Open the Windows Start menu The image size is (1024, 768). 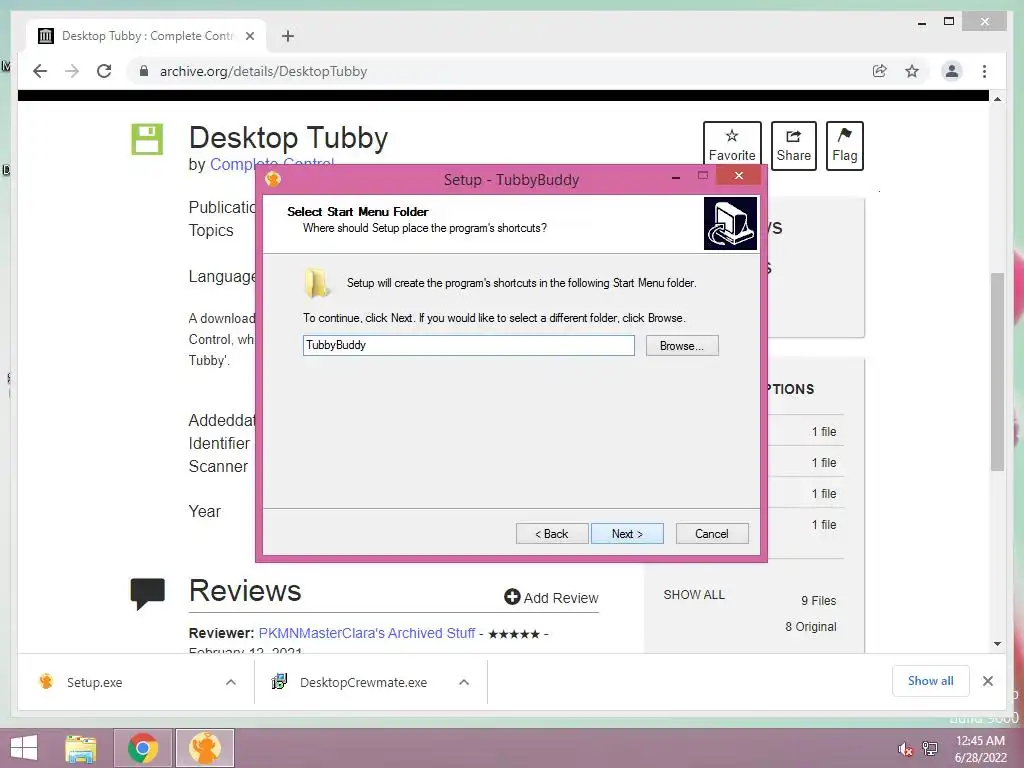24,748
